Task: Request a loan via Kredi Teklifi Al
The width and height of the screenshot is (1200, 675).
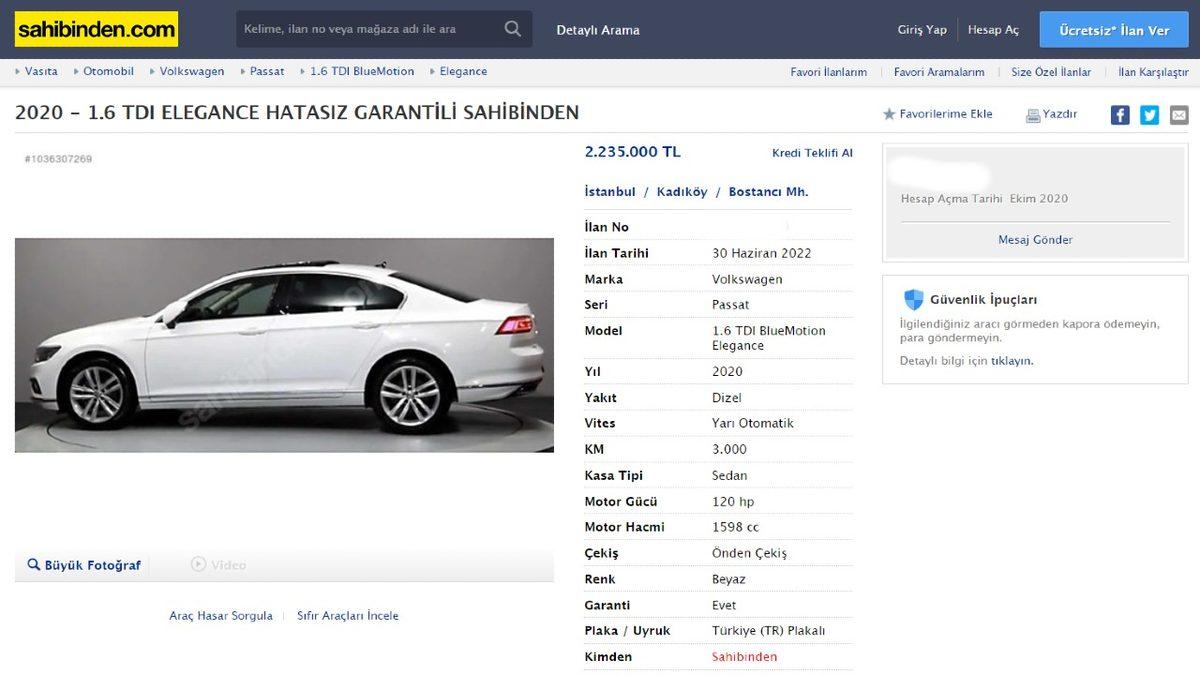Action: 812,152
